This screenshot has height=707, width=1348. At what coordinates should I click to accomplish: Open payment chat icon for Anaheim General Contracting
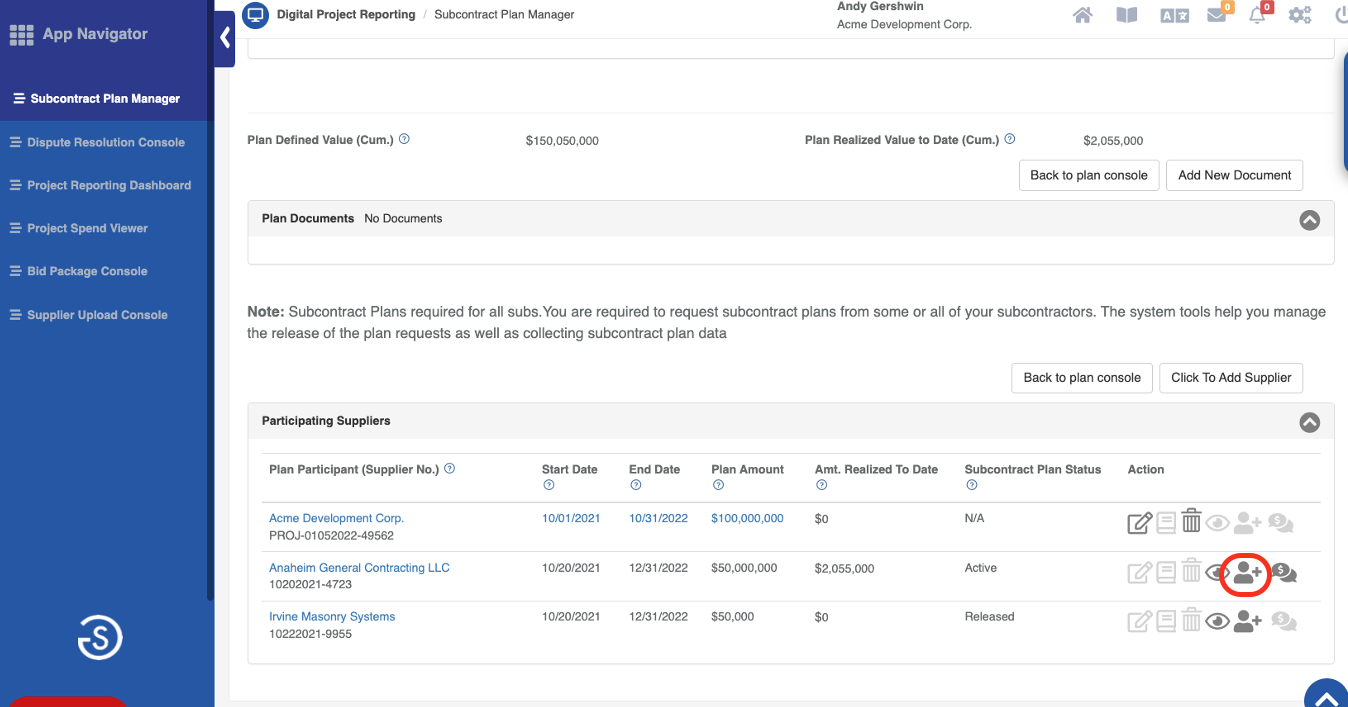(1284, 574)
